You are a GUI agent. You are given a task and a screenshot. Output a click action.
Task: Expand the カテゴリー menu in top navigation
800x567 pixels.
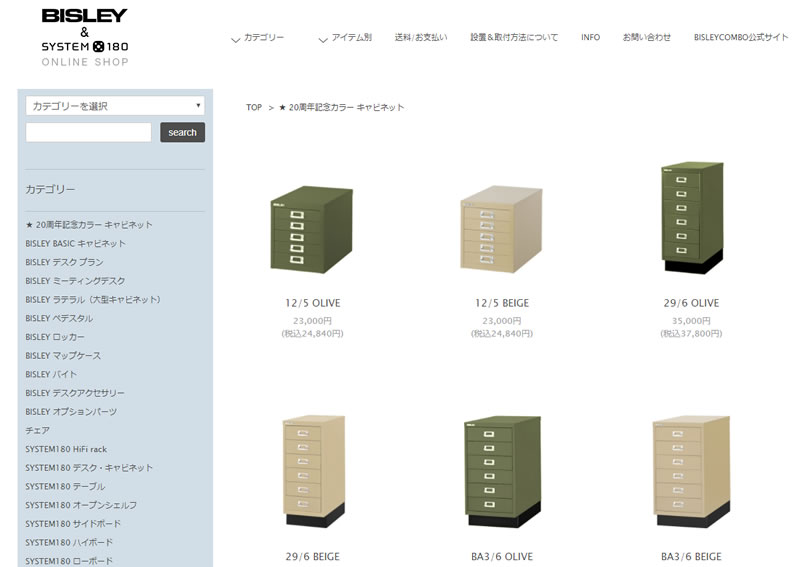pos(258,38)
